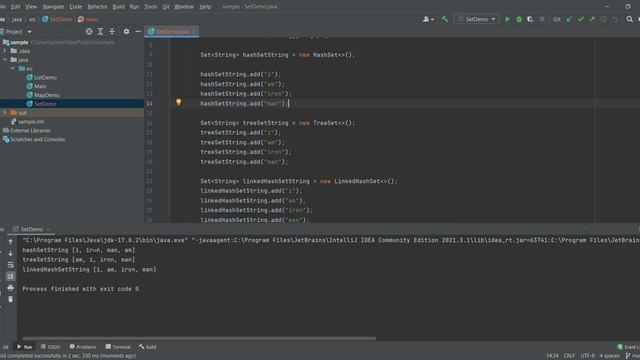Viewport: 640px width, 360px height.
Task: Open the Terminal tool window
Action: 118,347
